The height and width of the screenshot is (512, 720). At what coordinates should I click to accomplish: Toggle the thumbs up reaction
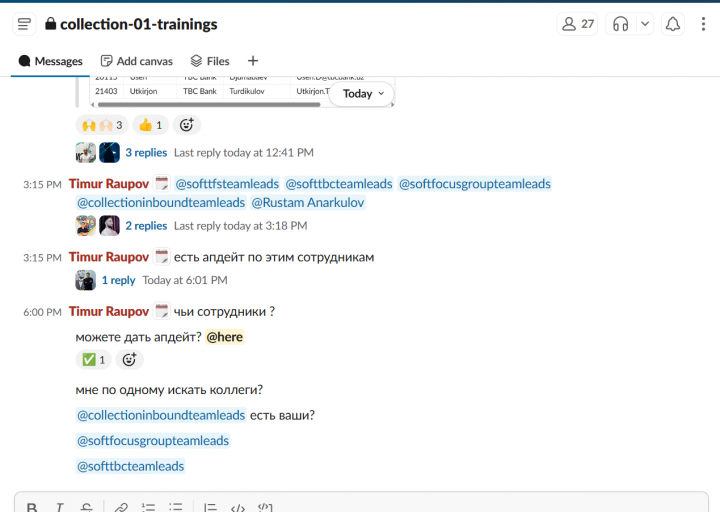tap(151, 125)
